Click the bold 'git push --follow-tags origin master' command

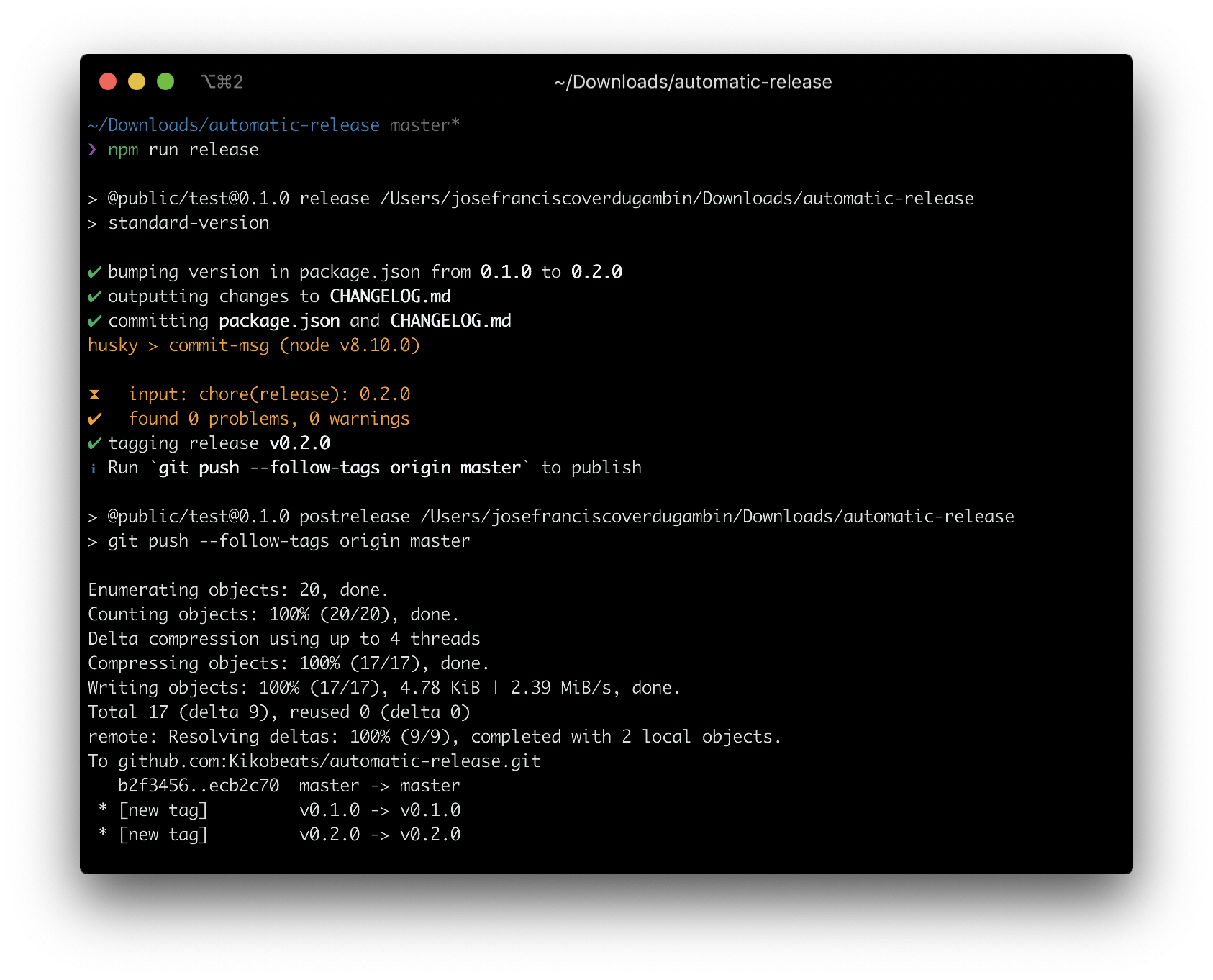click(340, 468)
